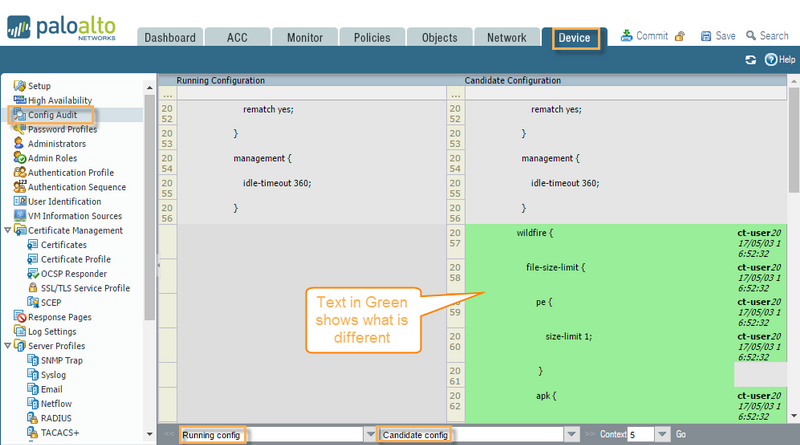This screenshot has width=800, height=445.
Task: Click the Password Profiles icon
Action: tap(19, 129)
